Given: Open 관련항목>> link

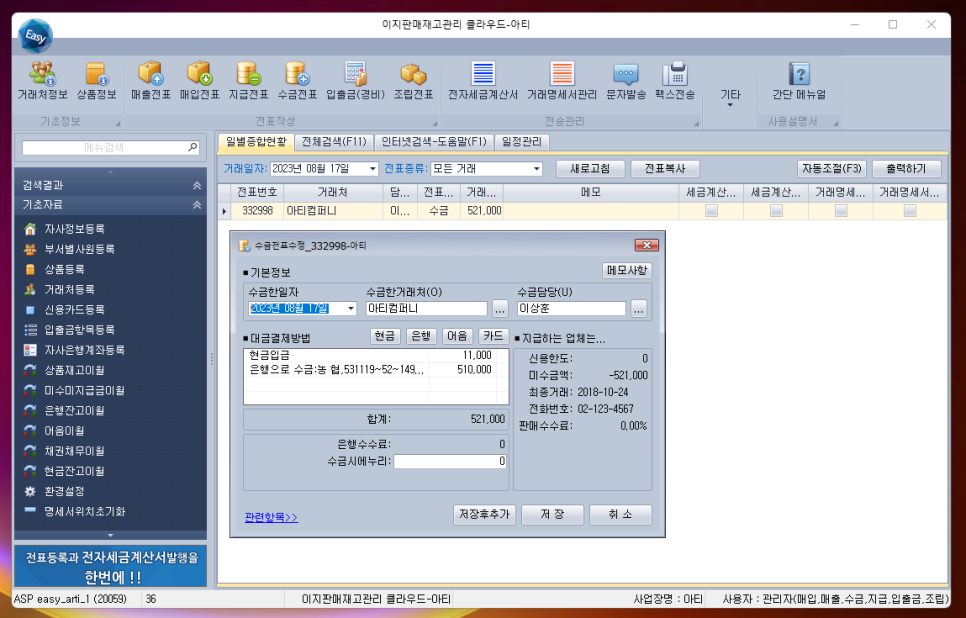Looking at the screenshot, I should click(x=271, y=518).
